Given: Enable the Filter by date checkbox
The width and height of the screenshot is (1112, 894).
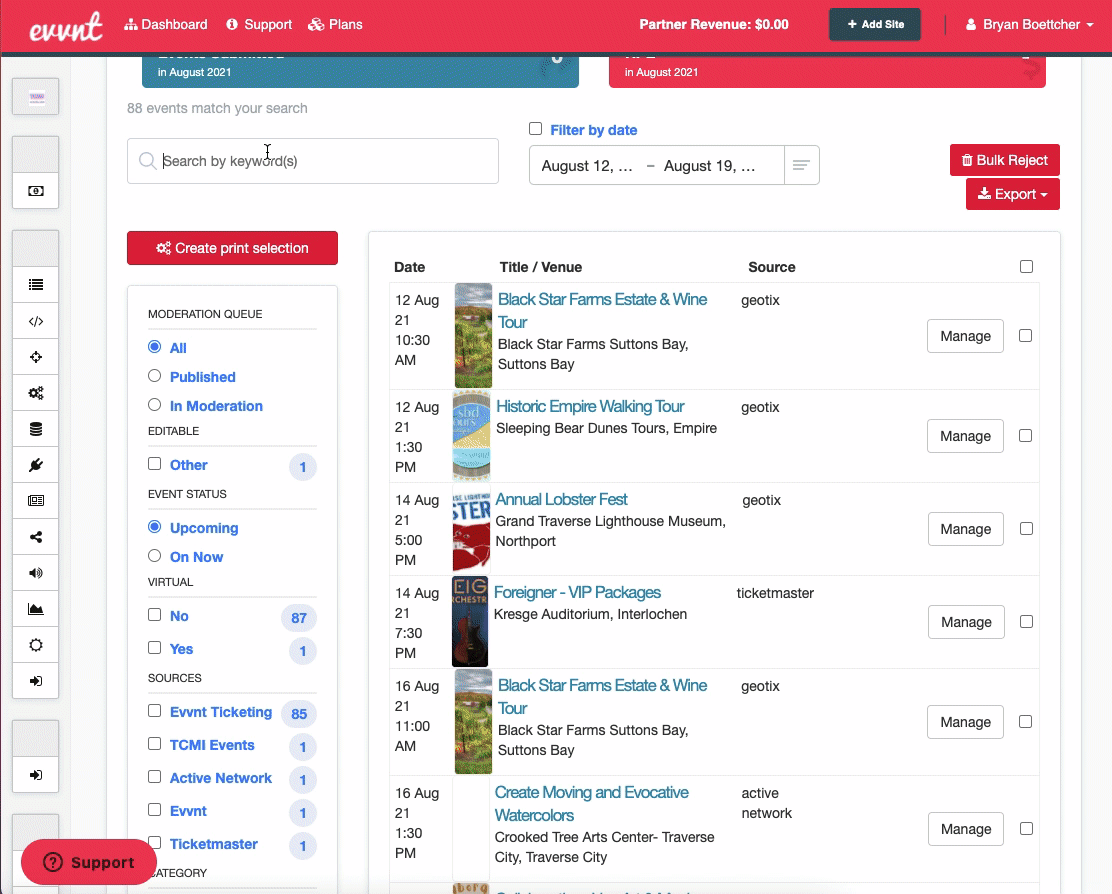Looking at the screenshot, I should coord(535,129).
